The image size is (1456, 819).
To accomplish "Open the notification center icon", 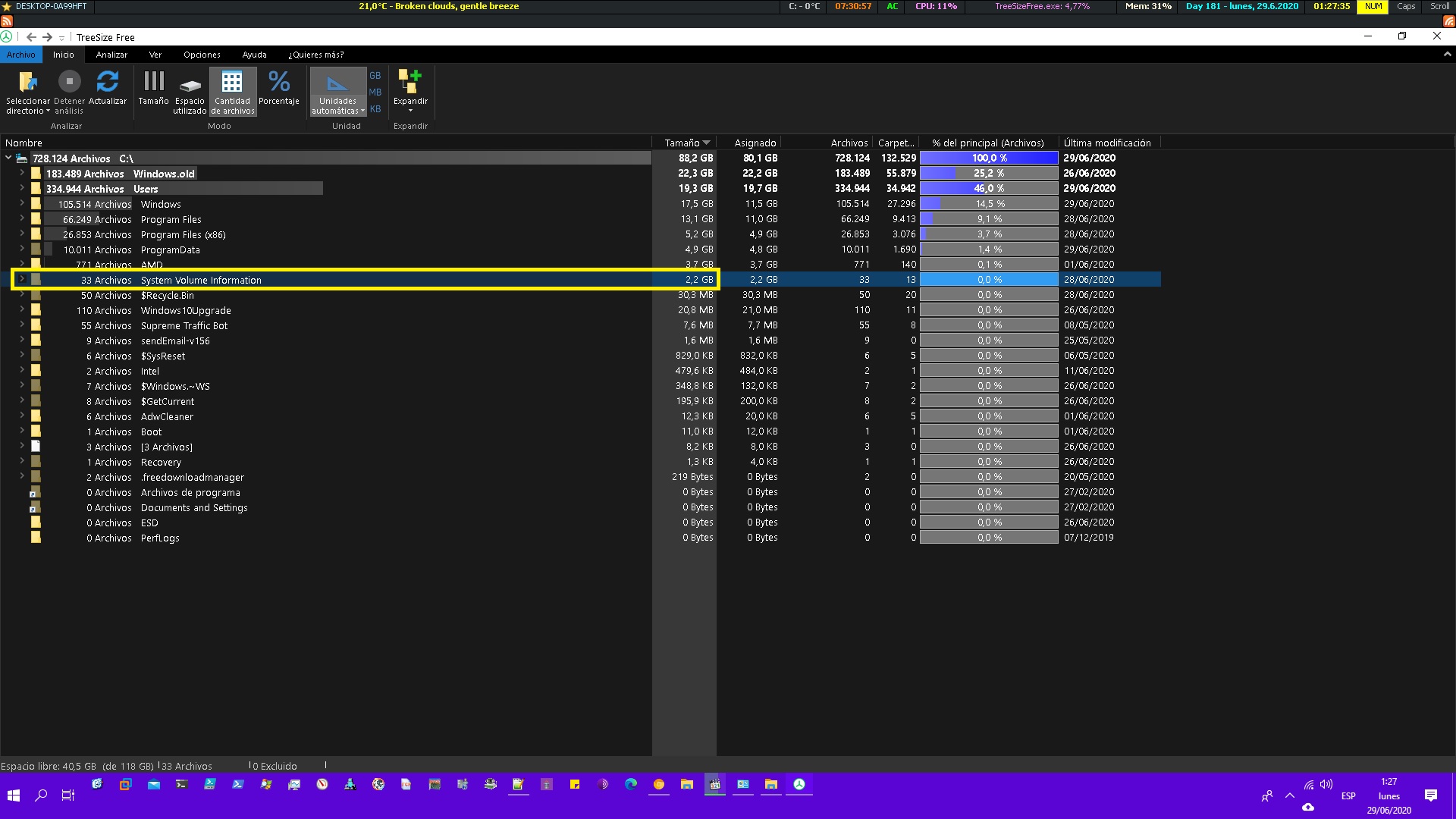I will (x=1431, y=795).
